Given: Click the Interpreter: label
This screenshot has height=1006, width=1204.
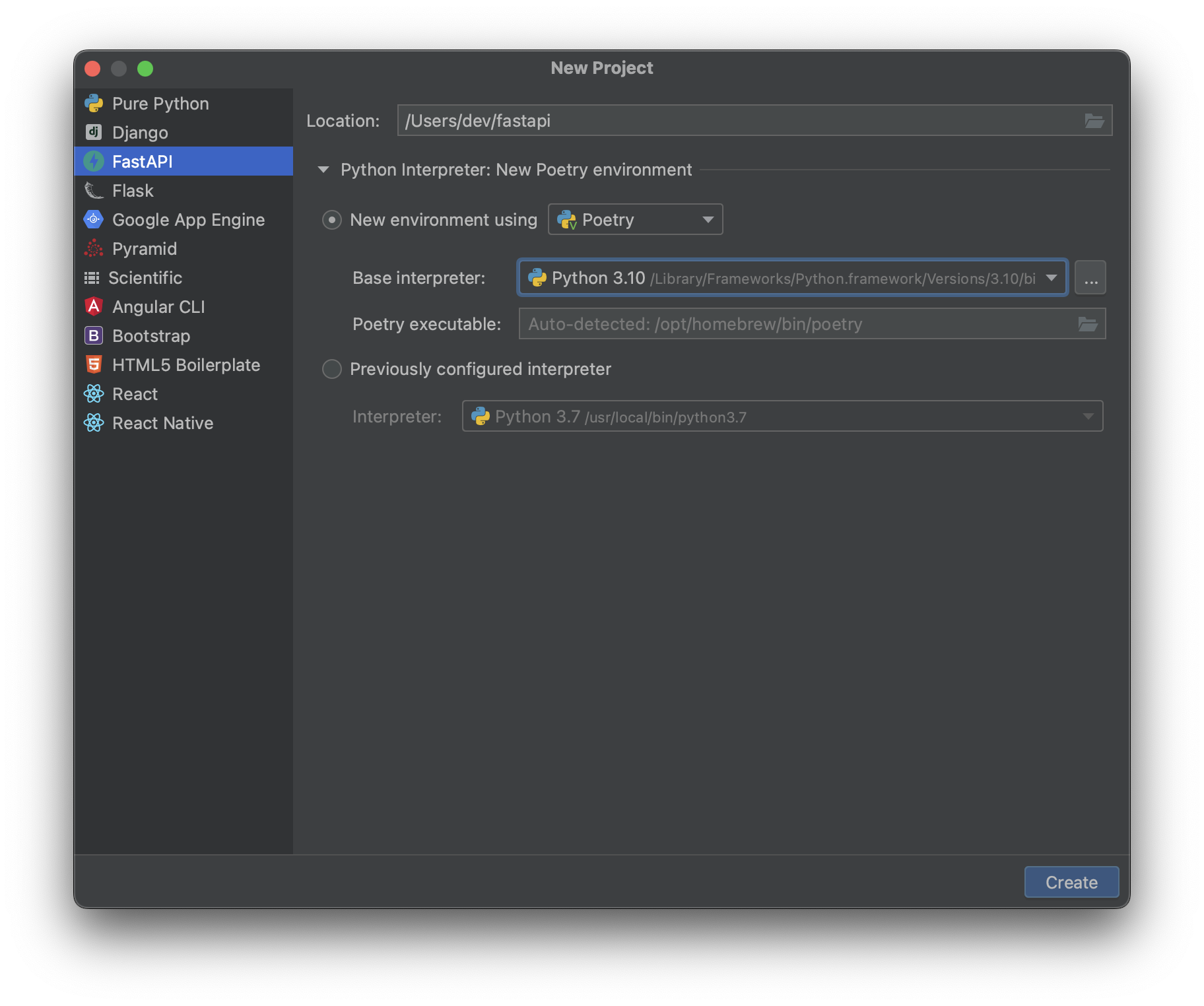Looking at the screenshot, I should (397, 417).
